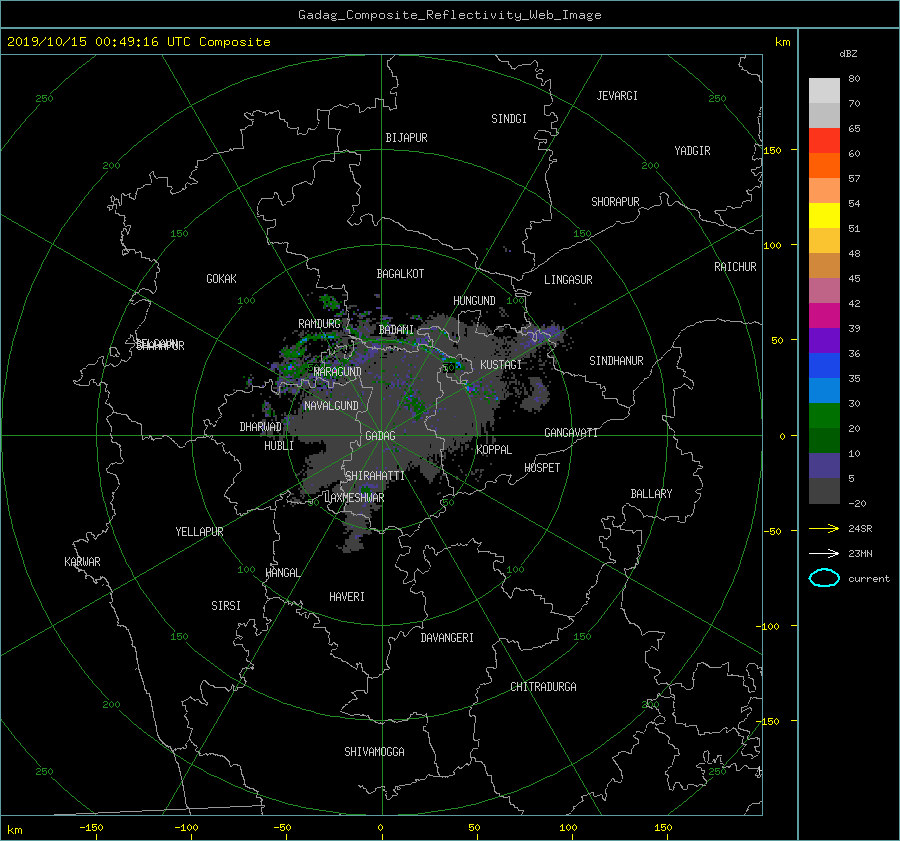Click the GOKAK city label
The height and width of the screenshot is (841, 900).
pyautogui.click(x=221, y=279)
